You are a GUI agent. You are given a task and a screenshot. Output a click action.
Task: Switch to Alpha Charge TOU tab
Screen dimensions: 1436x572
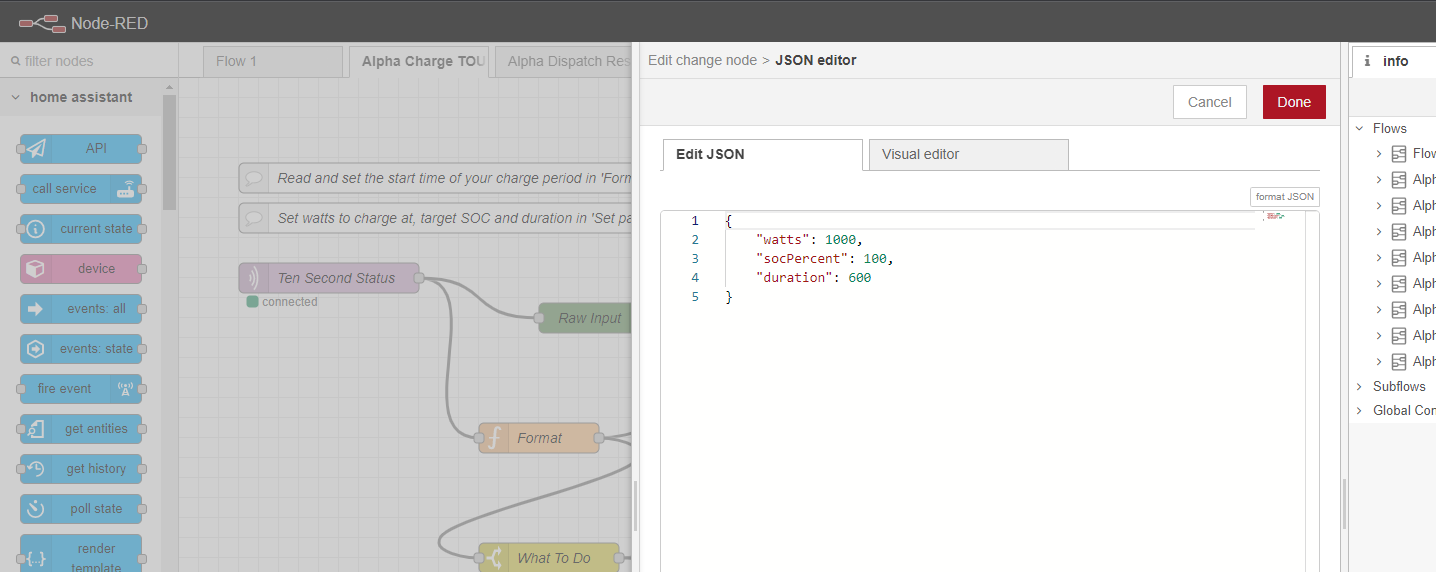(419, 61)
